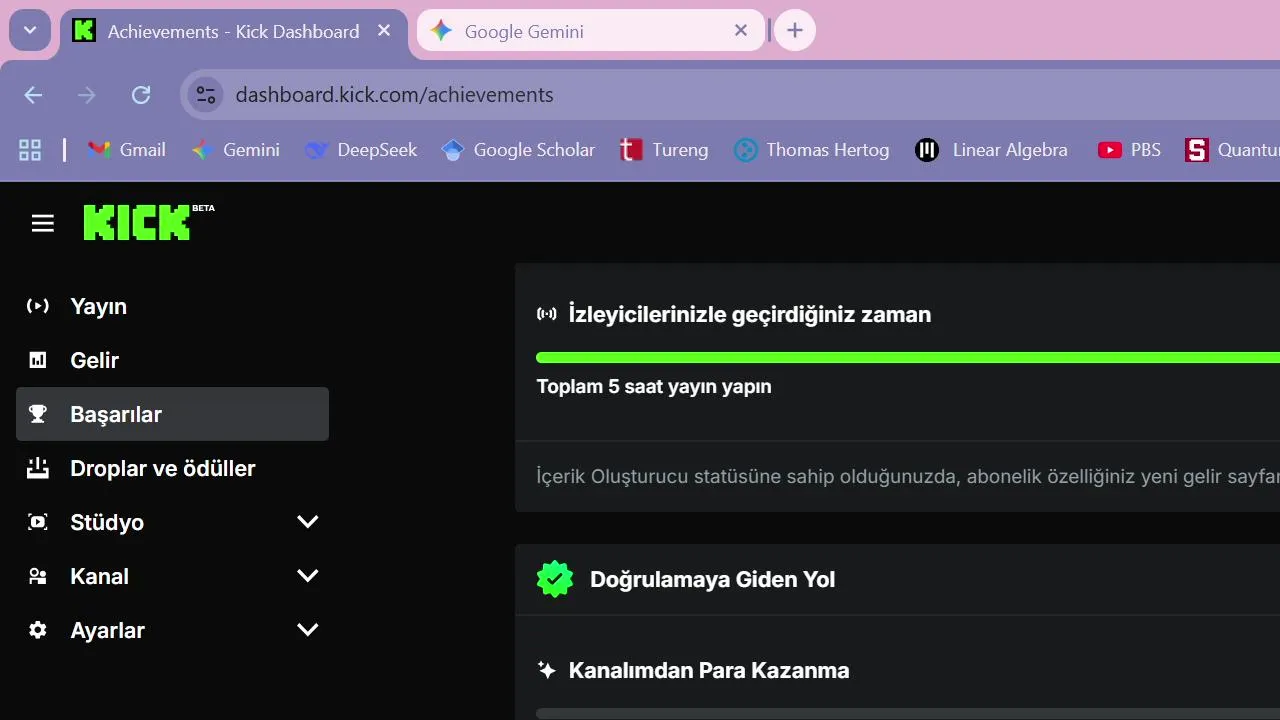
Task: Open the Thomas Hertog bookmark
Action: (811, 150)
